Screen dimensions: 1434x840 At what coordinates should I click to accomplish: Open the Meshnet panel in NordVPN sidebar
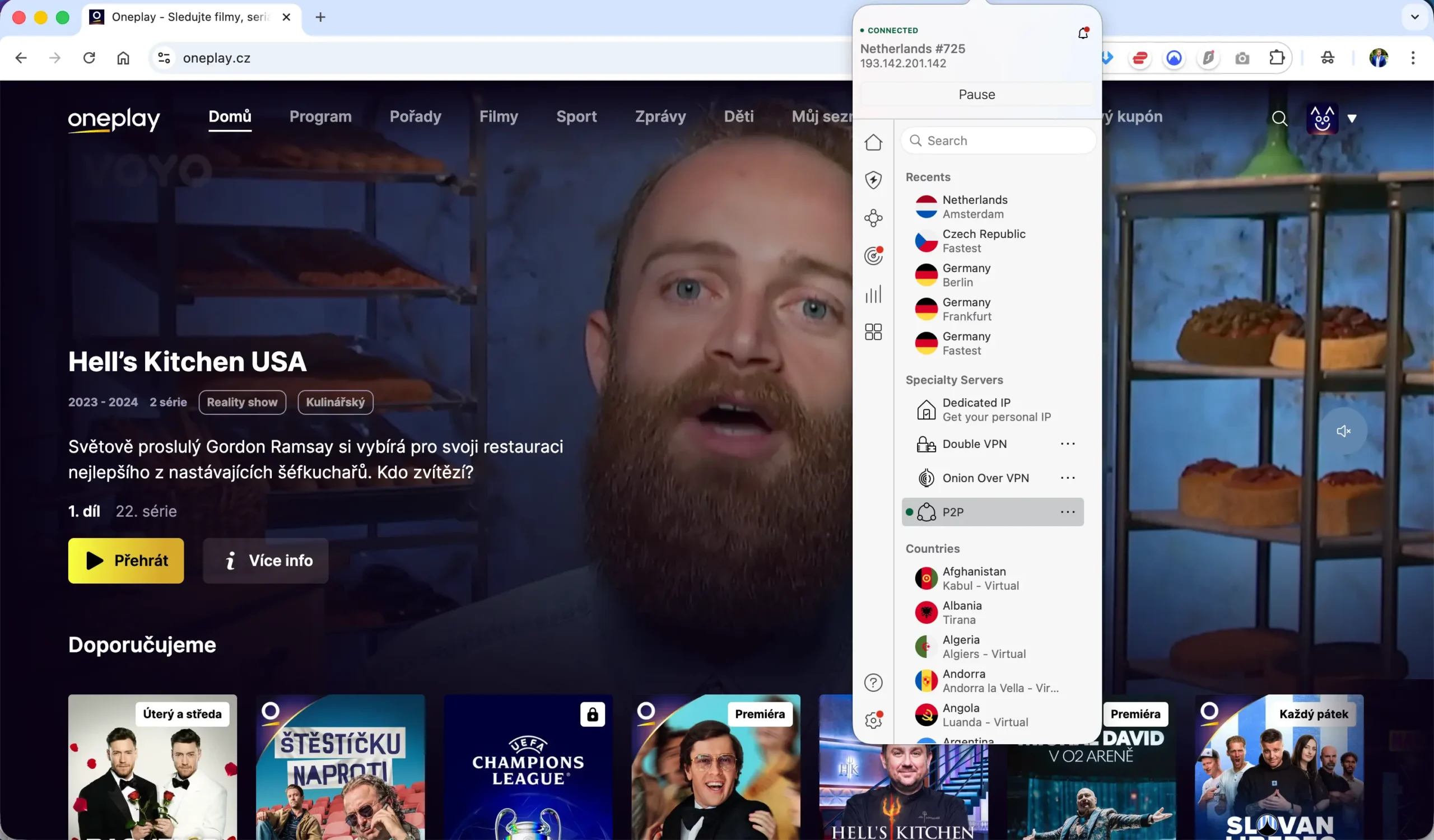[x=873, y=218]
